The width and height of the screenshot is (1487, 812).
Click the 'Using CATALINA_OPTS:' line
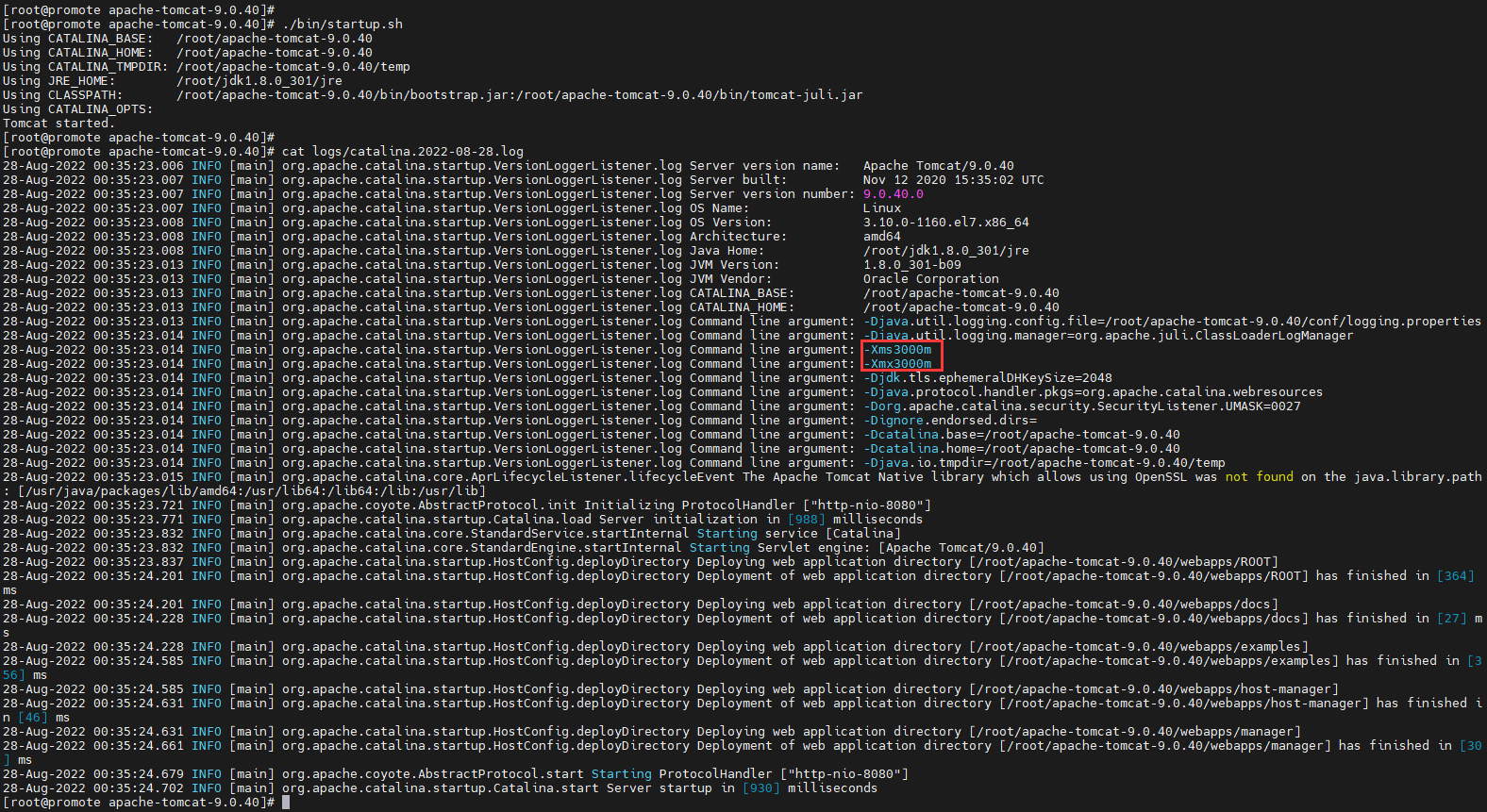coord(77,108)
